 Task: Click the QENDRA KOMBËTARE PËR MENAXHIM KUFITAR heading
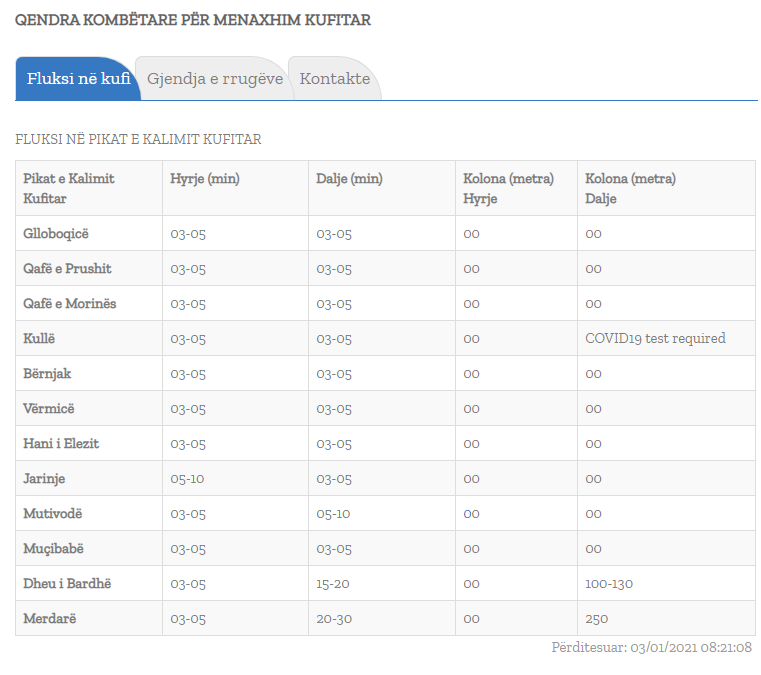193,20
